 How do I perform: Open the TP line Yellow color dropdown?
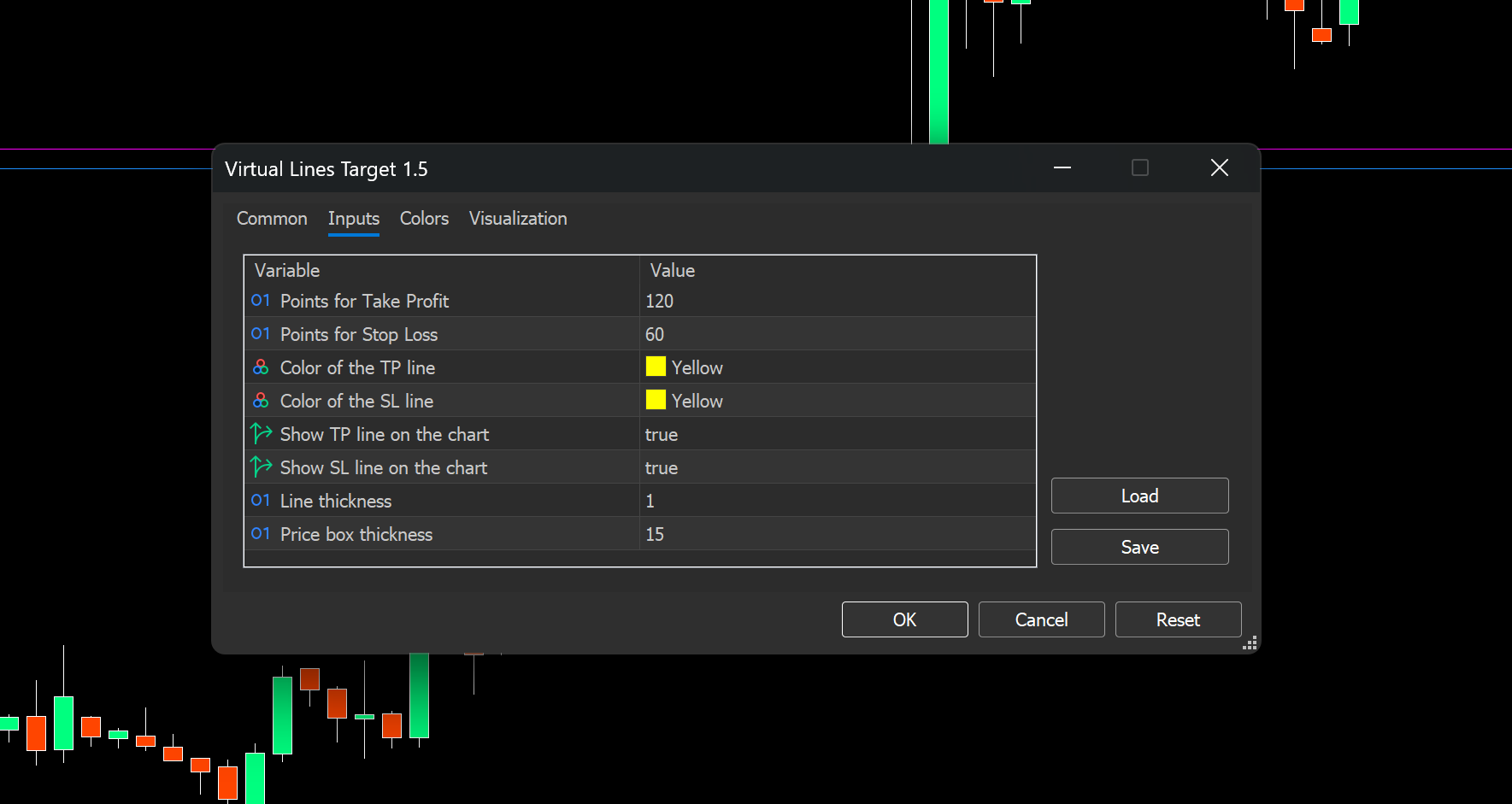tap(697, 368)
